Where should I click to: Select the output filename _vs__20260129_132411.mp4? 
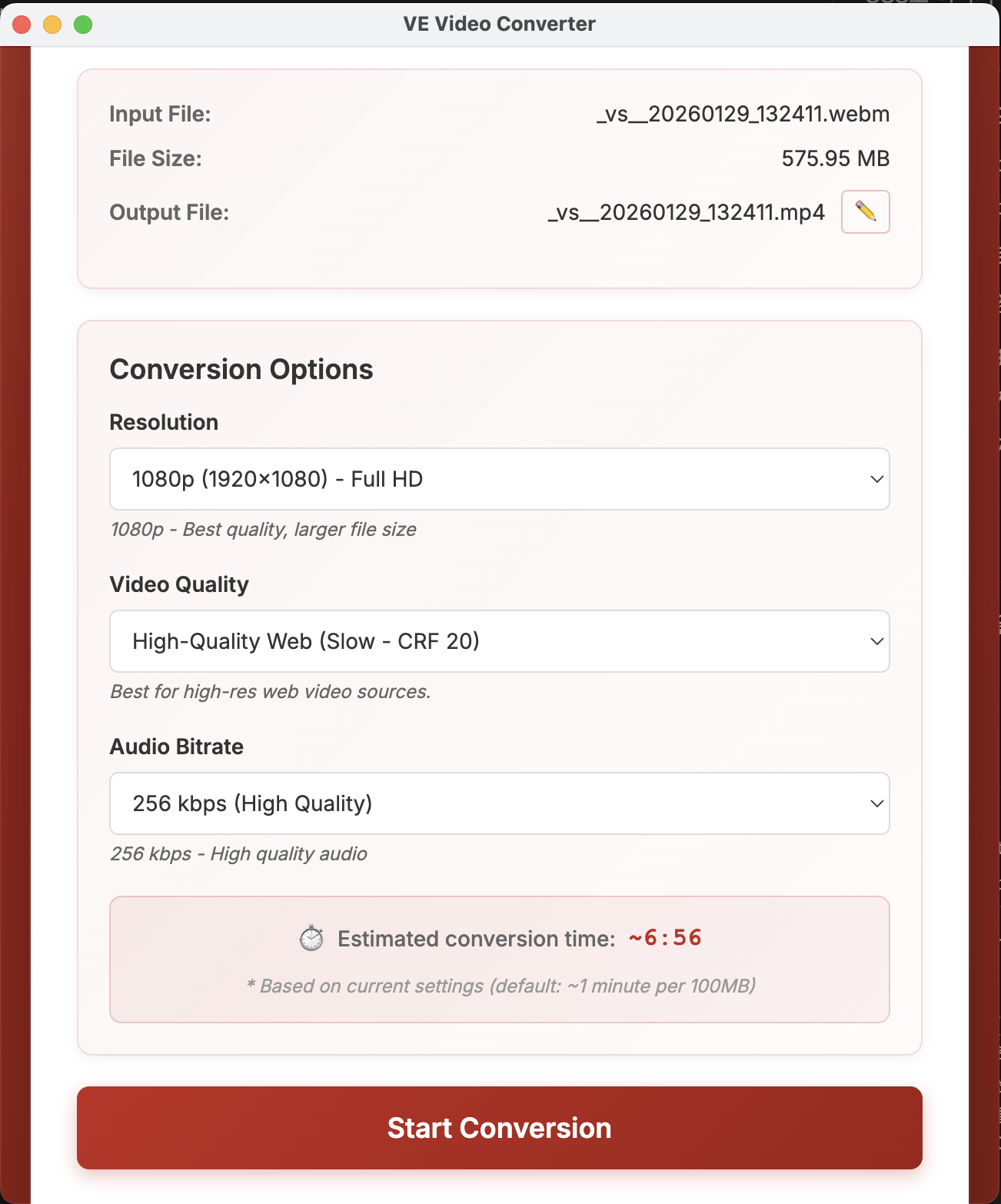(685, 212)
